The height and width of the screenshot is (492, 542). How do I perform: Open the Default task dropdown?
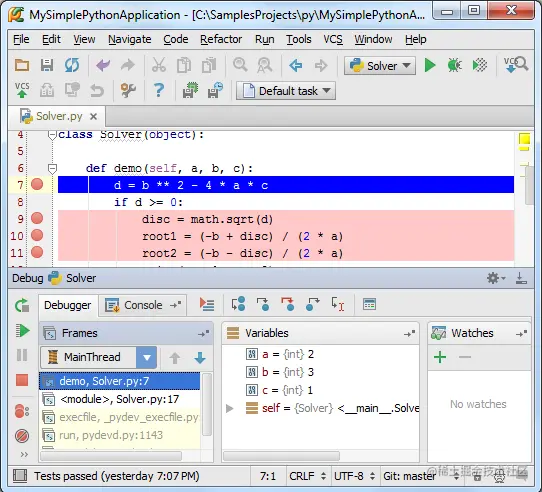[286, 91]
